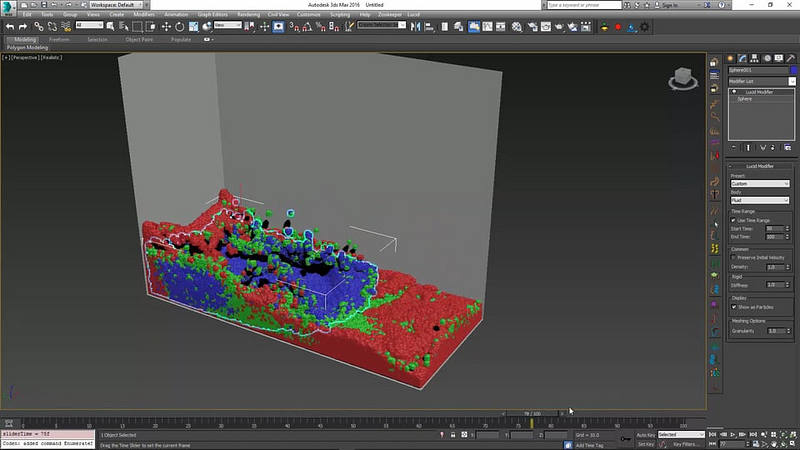Click the Align tool icon
This screenshot has width=800, height=450.
point(429,27)
